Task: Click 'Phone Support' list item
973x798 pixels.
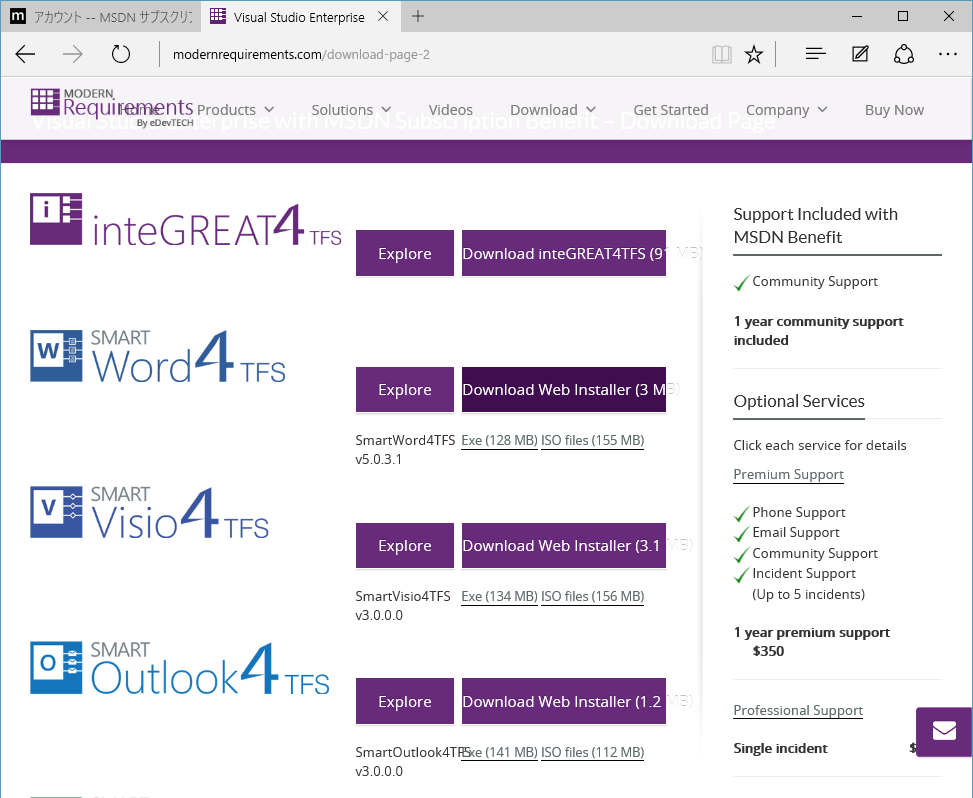Action: pyautogui.click(x=799, y=513)
